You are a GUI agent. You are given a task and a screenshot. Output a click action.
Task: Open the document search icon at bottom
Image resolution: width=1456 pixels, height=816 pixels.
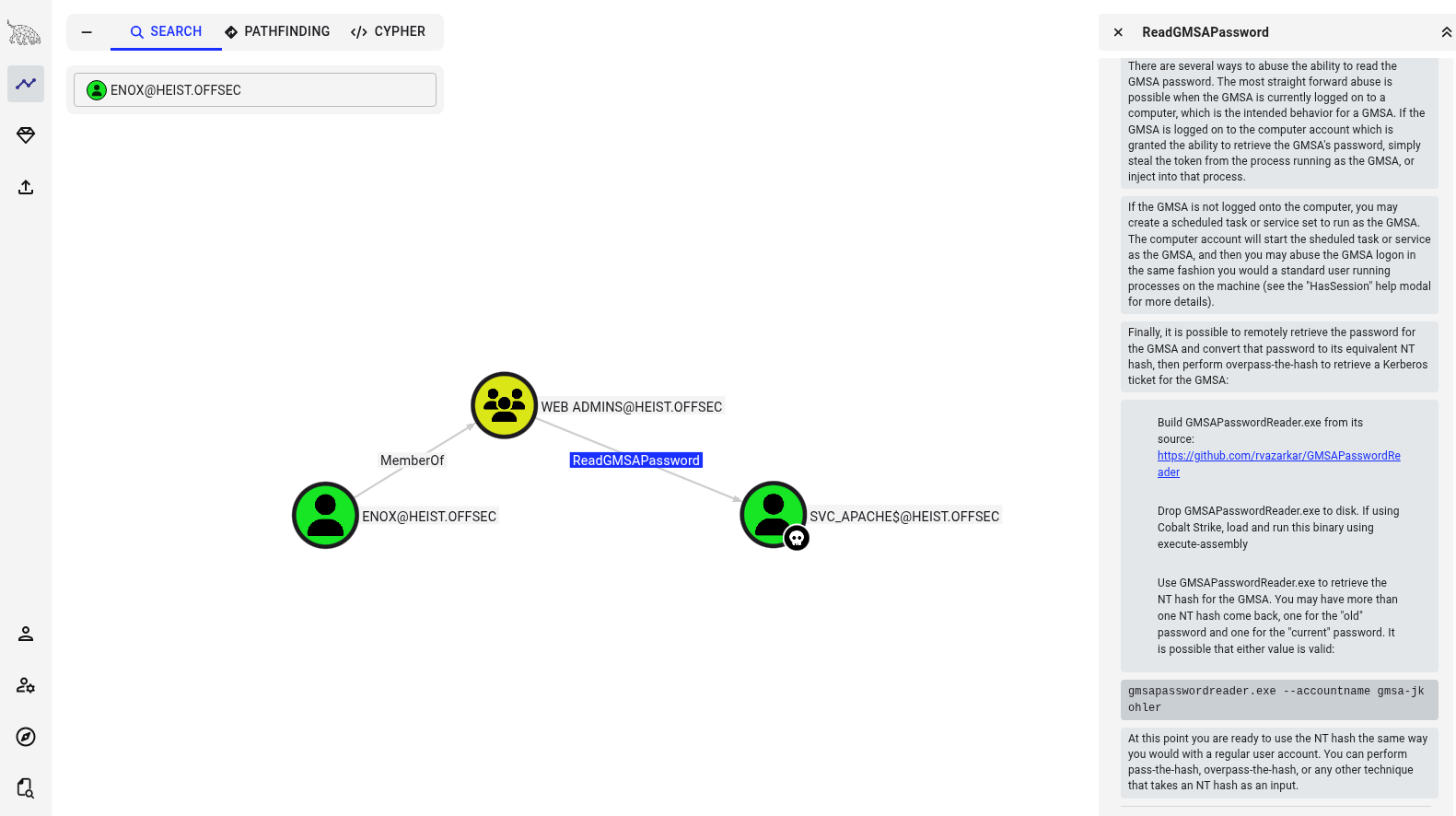pyautogui.click(x=26, y=788)
